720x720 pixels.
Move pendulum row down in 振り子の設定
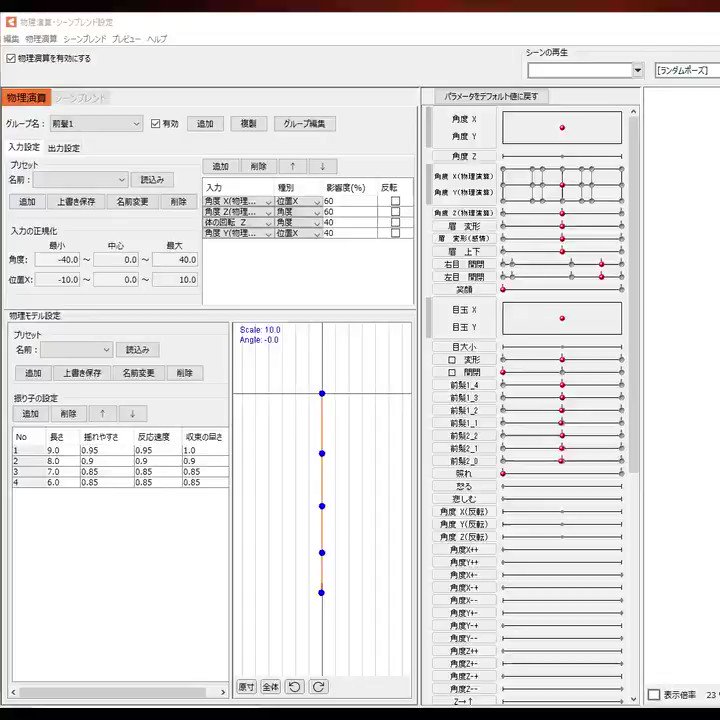click(133, 414)
